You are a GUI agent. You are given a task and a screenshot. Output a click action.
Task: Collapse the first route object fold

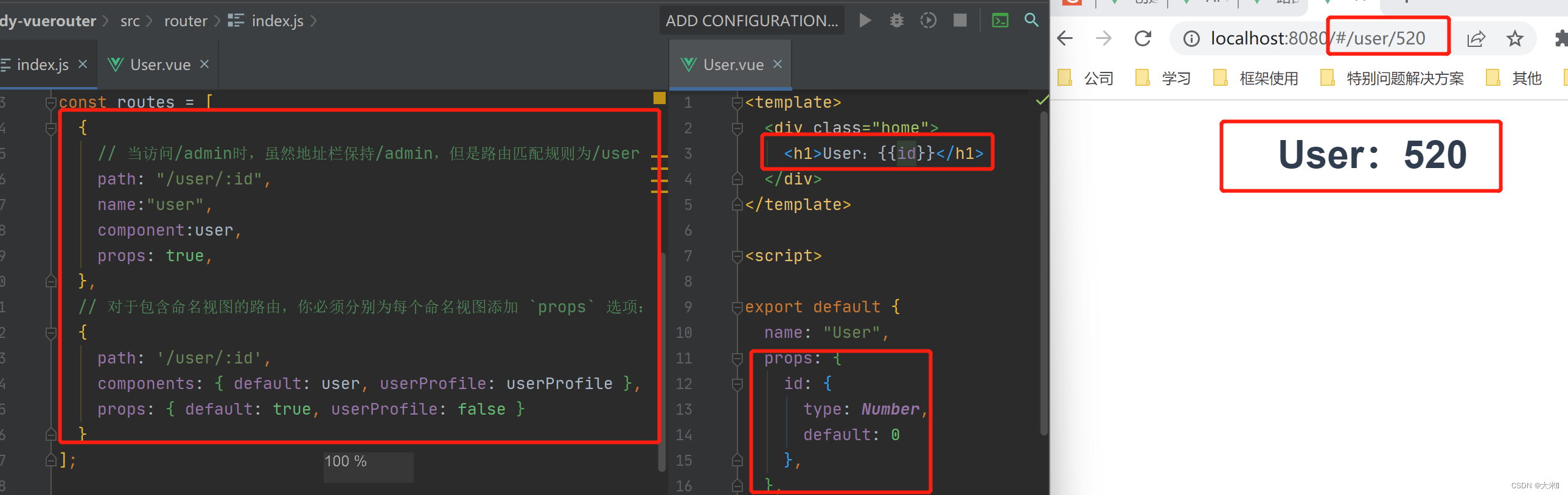click(51, 128)
